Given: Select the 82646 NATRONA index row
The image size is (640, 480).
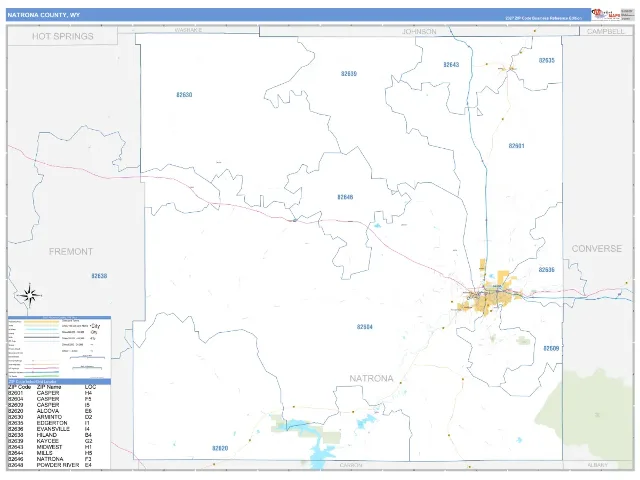Looking at the screenshot, I should click(x=50, y=459).
